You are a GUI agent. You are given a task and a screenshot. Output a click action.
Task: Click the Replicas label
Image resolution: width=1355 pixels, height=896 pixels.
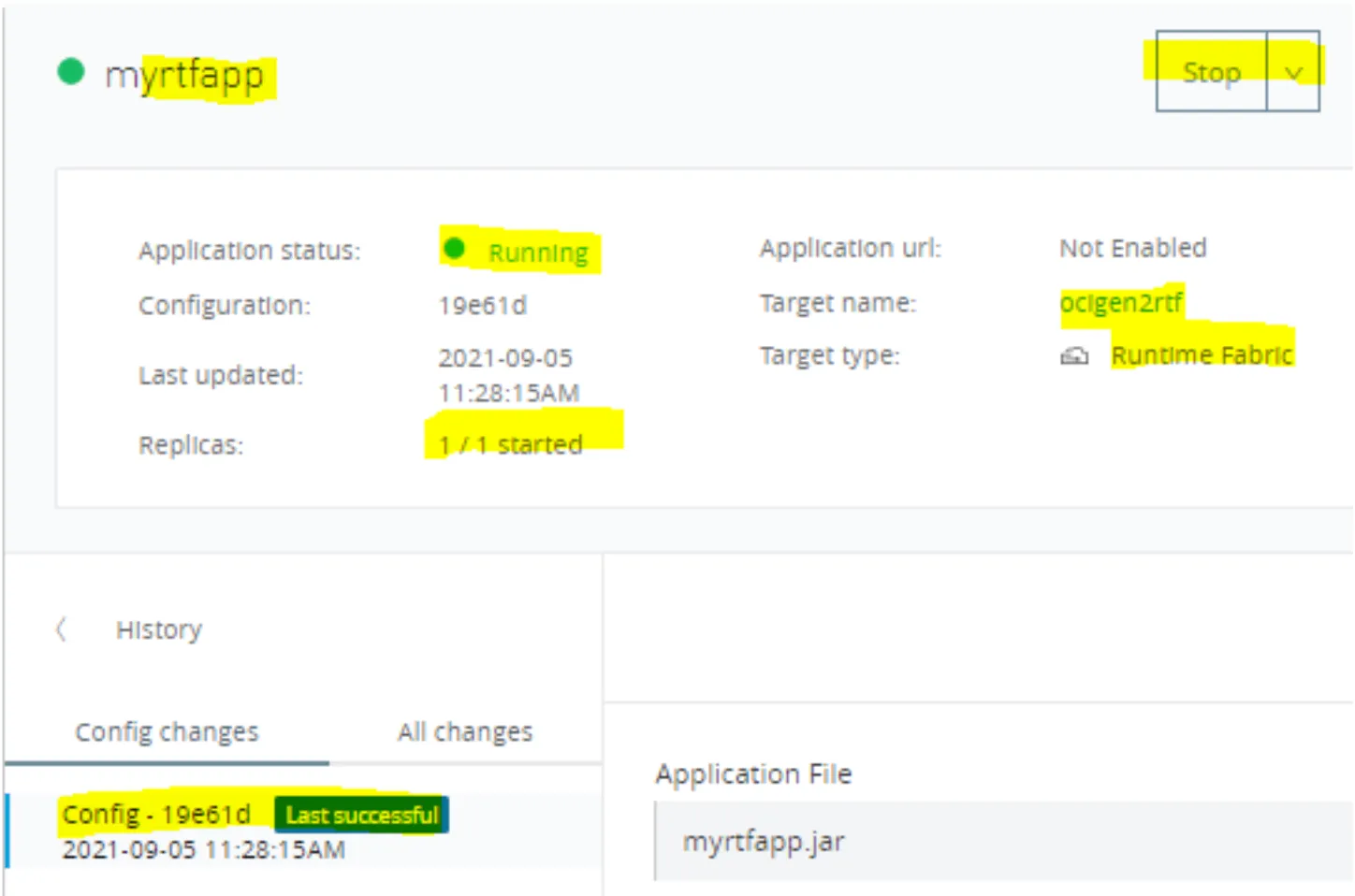(x=191, y=445)
